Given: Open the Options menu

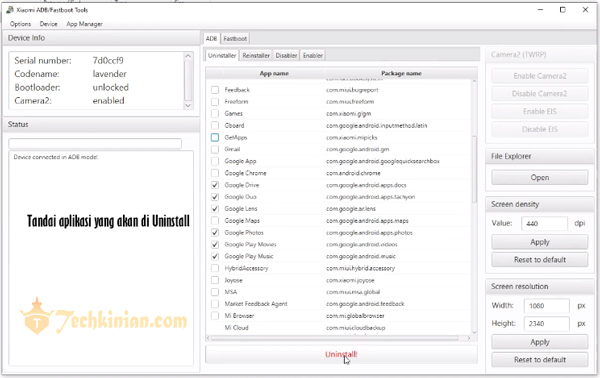Looking at the screenshot, I should [x=20, y=24].
